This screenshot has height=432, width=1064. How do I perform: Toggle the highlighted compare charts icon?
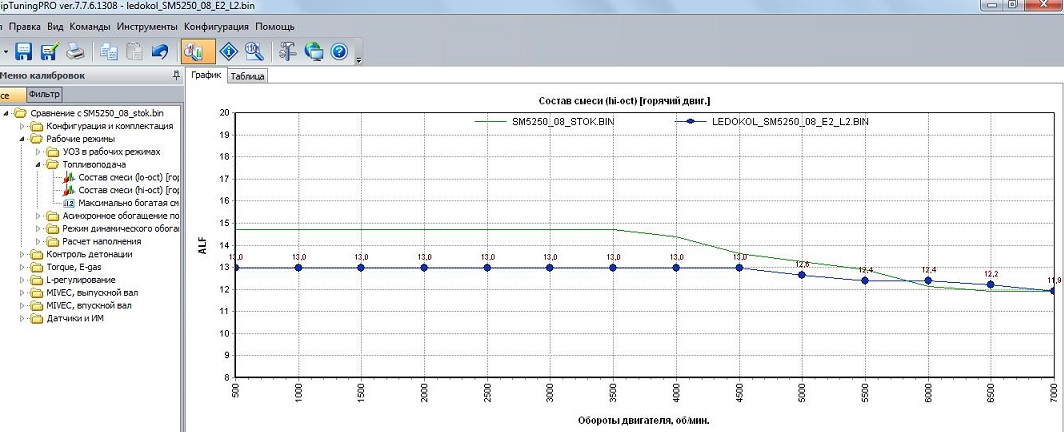[x=194, y=51]
